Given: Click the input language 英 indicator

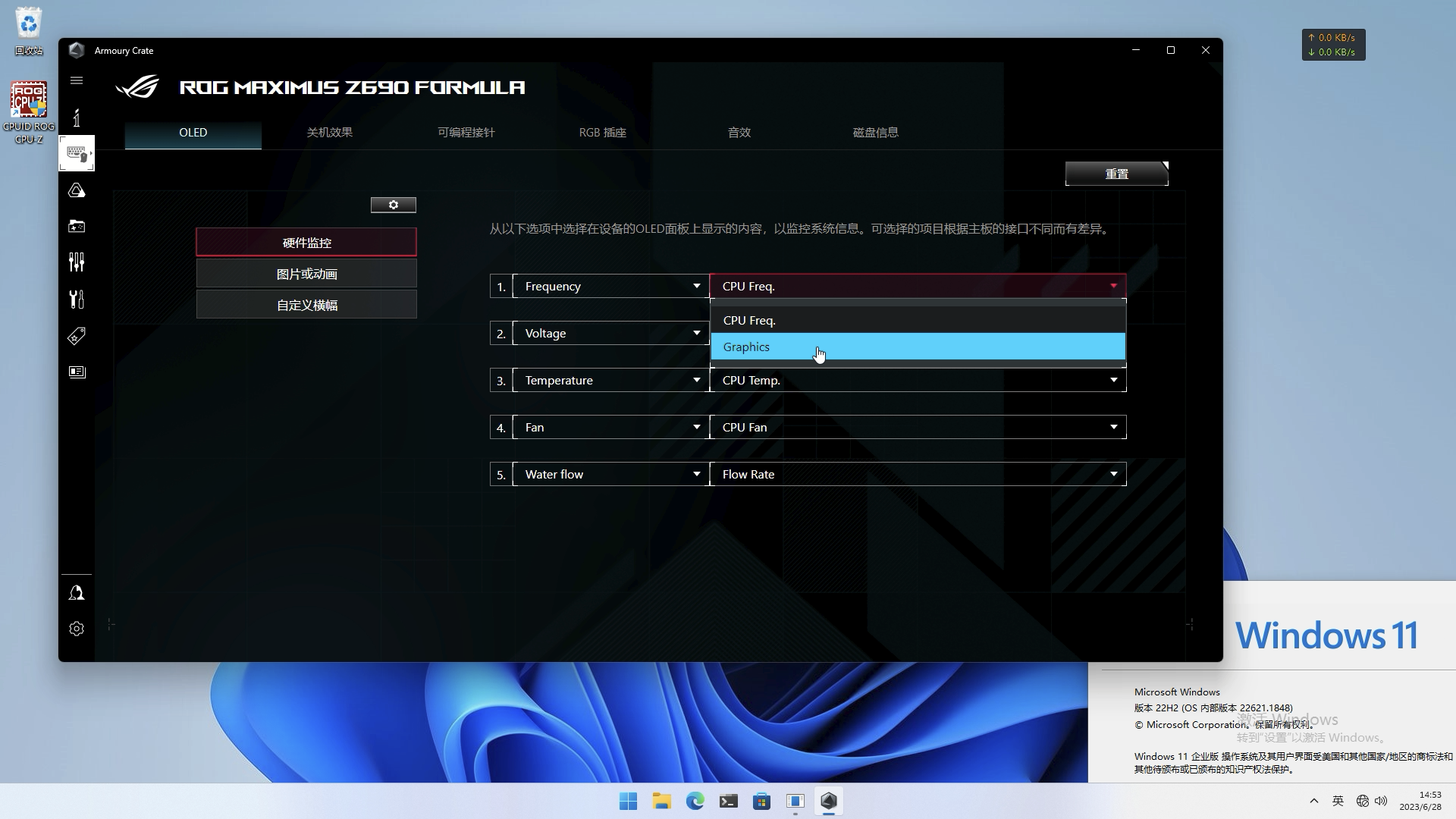Looking at the screenshot, I should point(1338,801).
